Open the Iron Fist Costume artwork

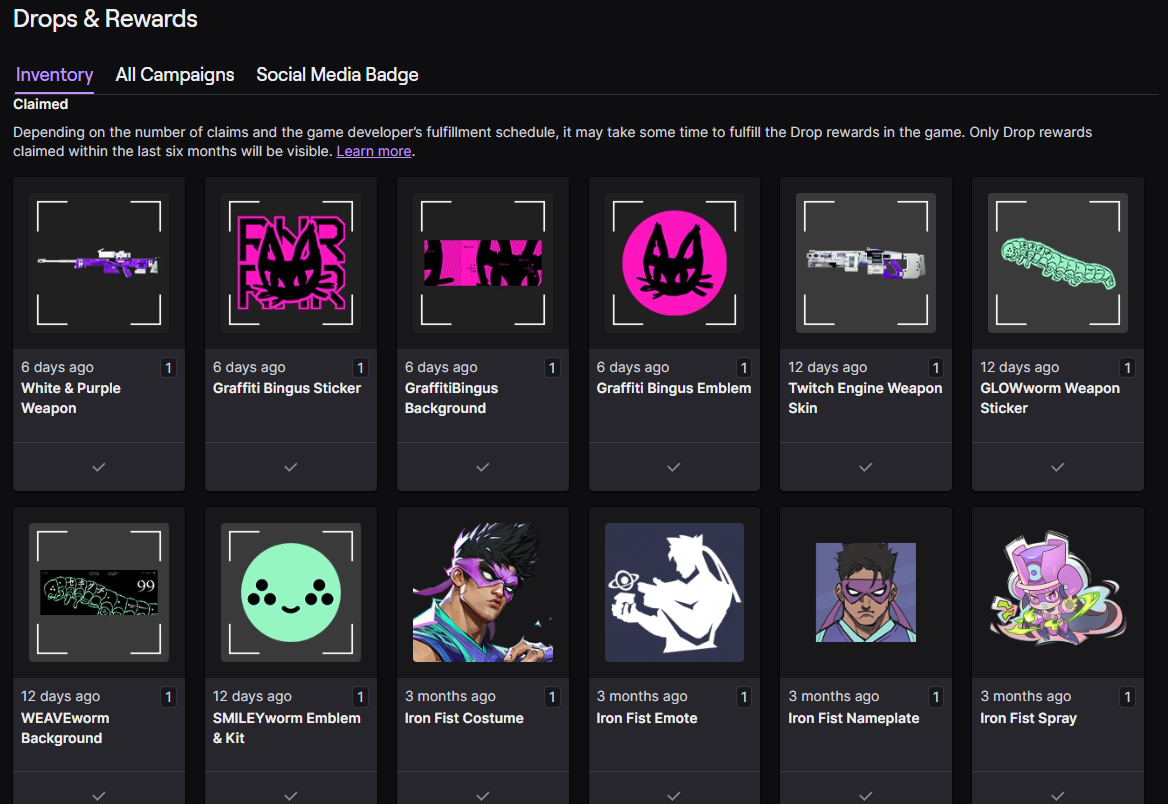[x=482, y=592]
